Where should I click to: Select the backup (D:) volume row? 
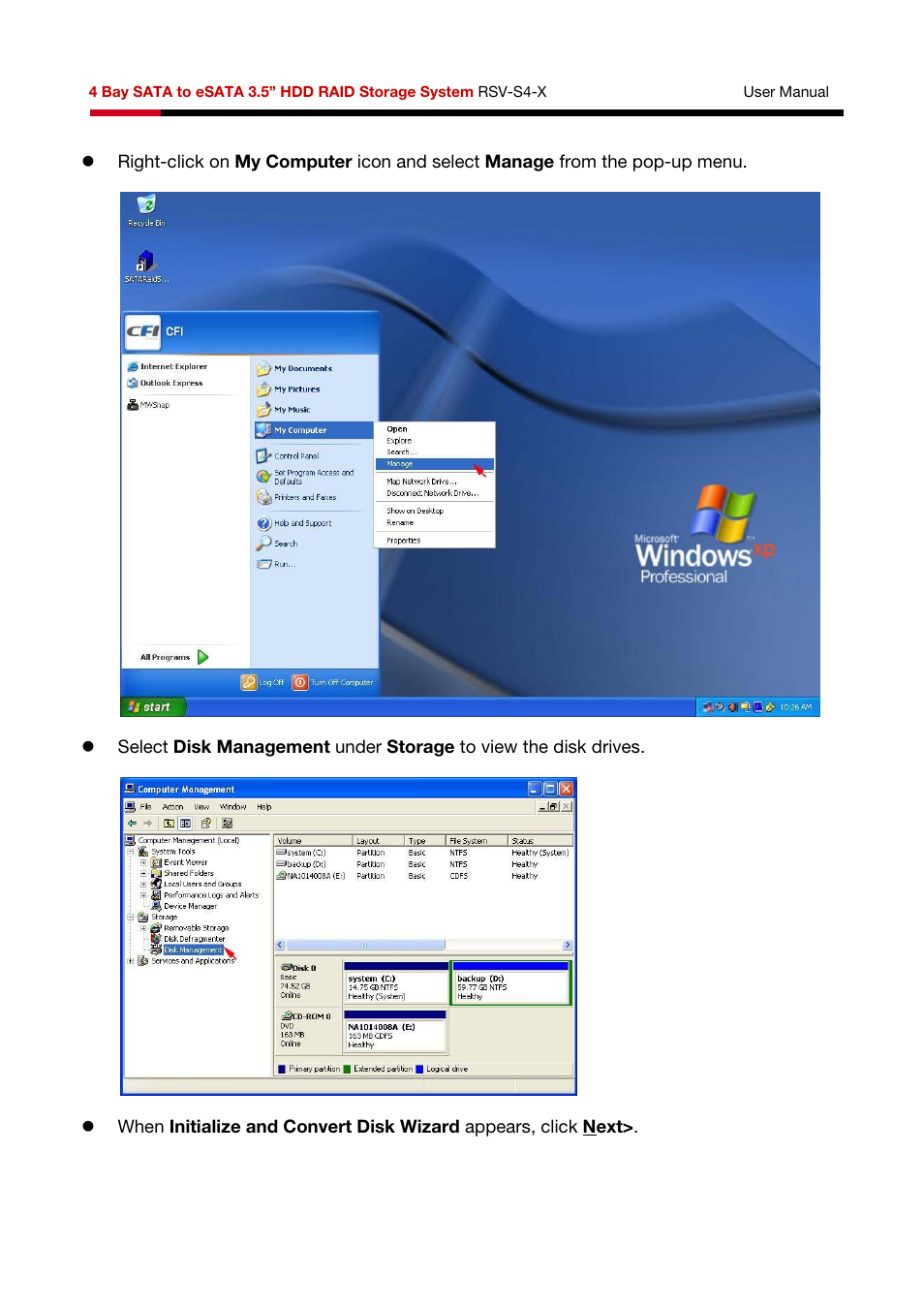423,864
